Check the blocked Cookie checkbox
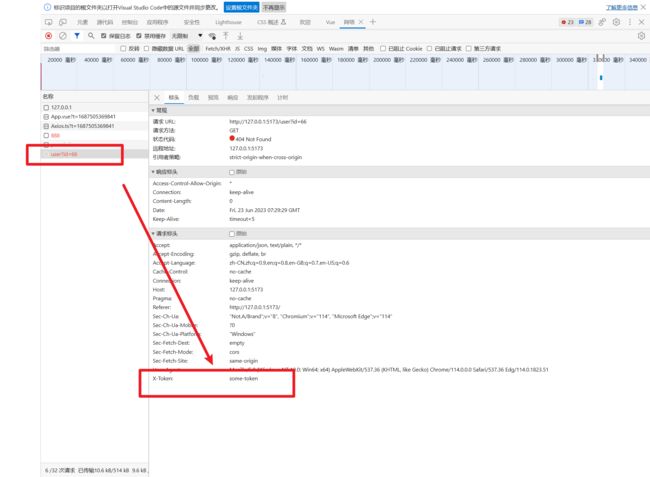The height and width of the screenshot is (477, 650). point(383,48)
